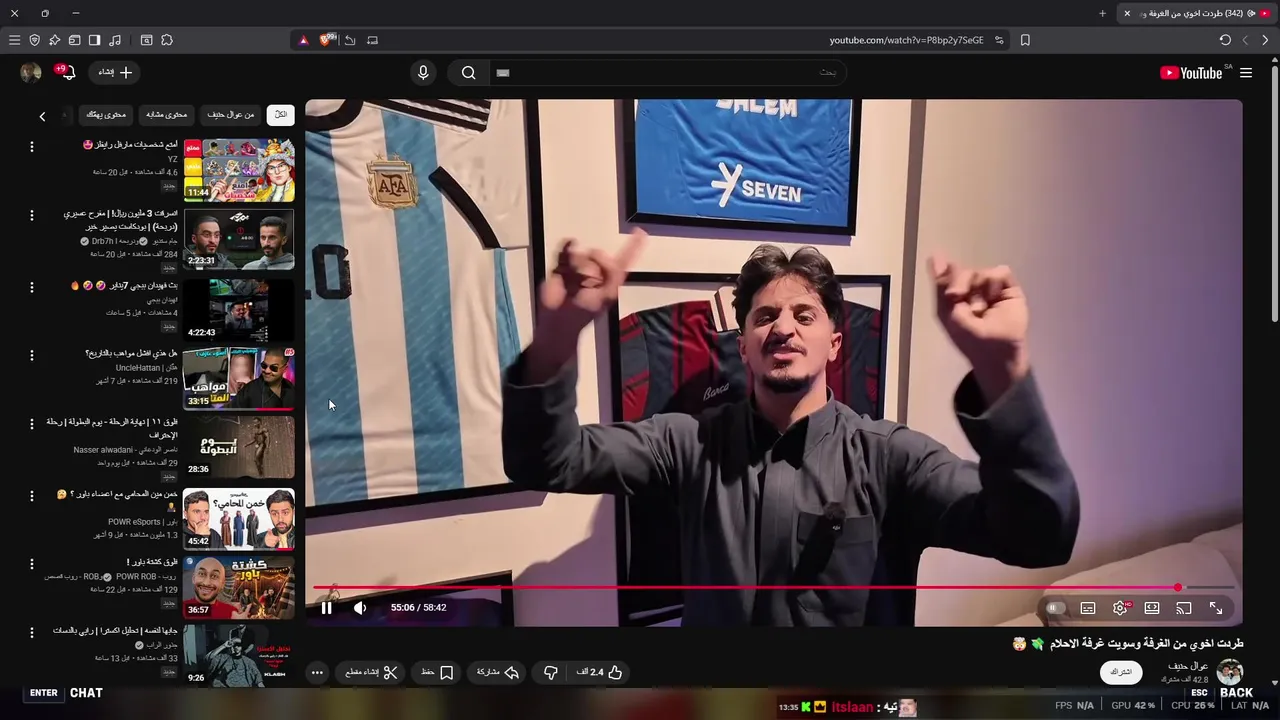Click the address bar URL
This screenshot has height=720, width=1280.
click(907, 40)
